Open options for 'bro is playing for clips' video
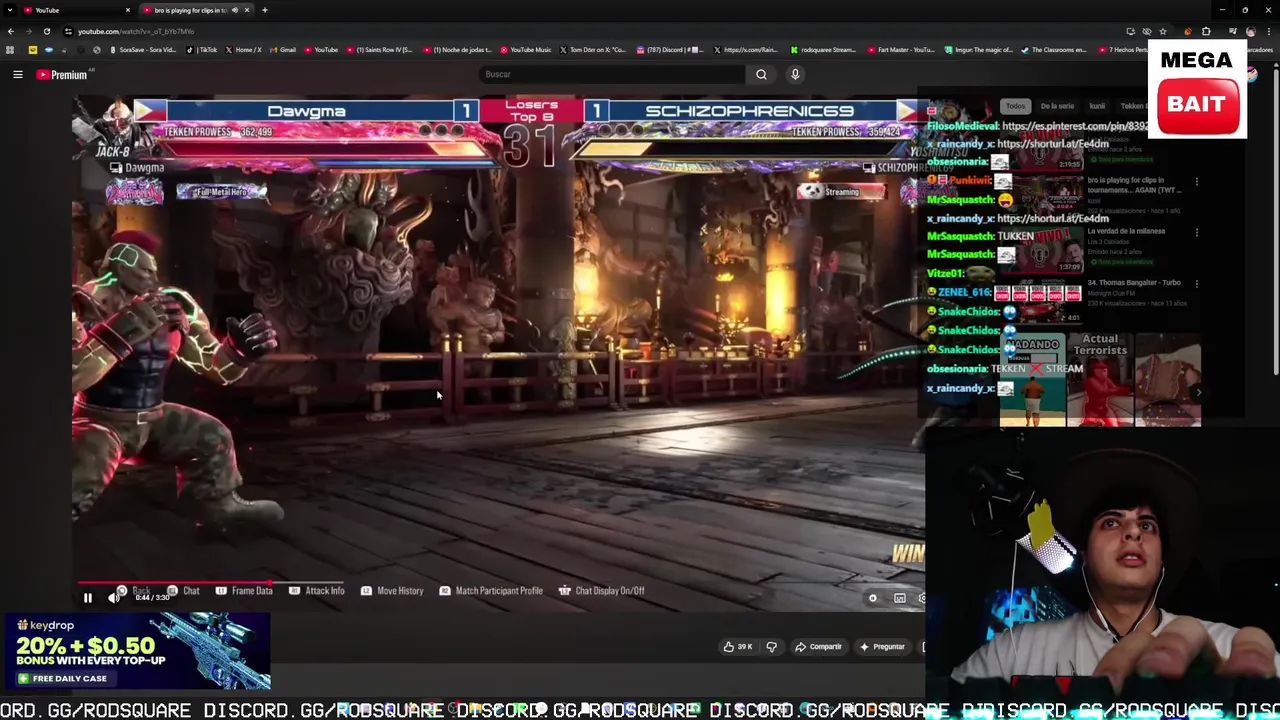 (1197, 182)
